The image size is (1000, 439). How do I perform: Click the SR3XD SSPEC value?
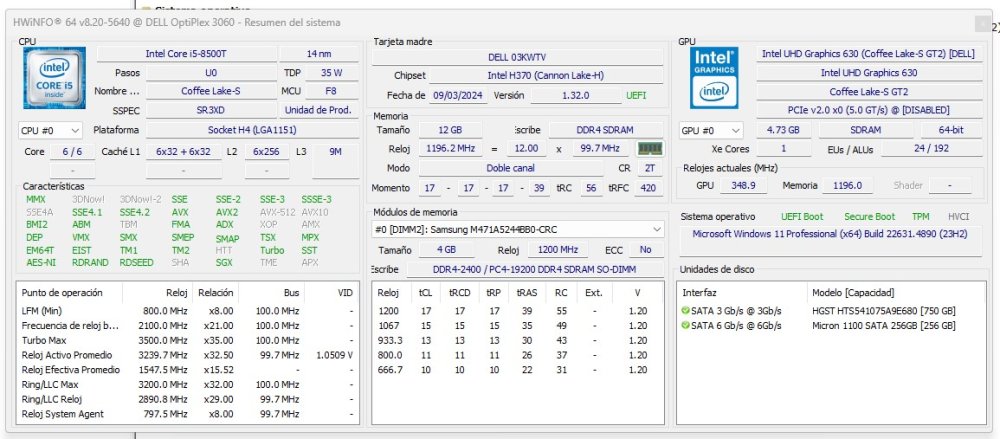tap(210, 110)
